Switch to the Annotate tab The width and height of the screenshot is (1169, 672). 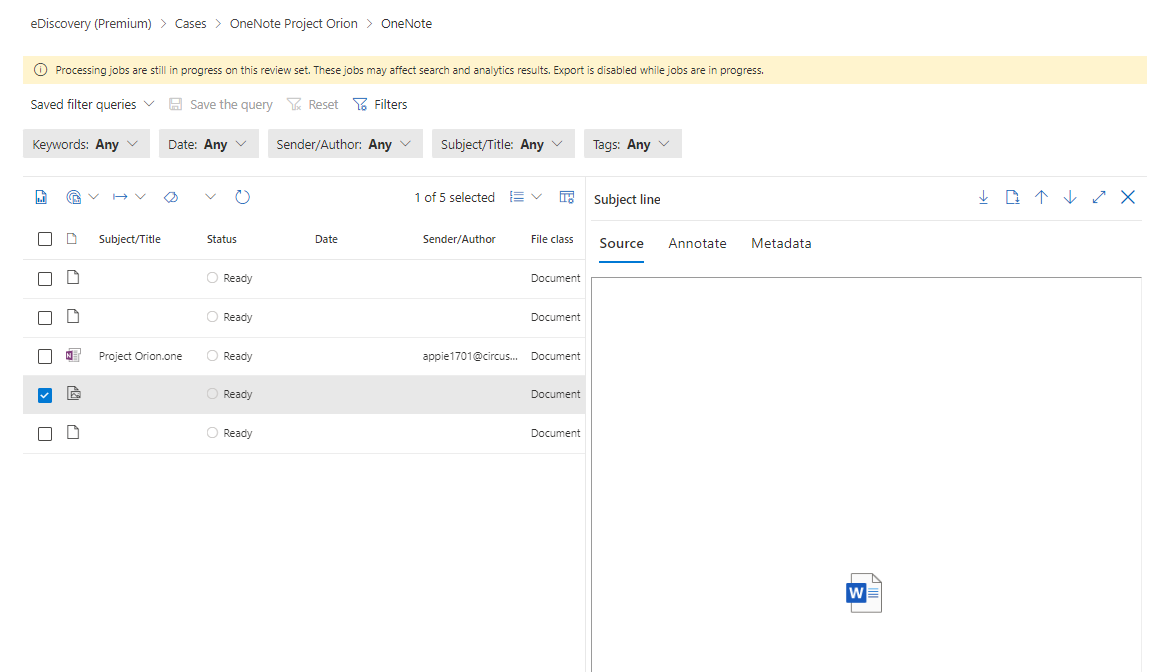697,243
